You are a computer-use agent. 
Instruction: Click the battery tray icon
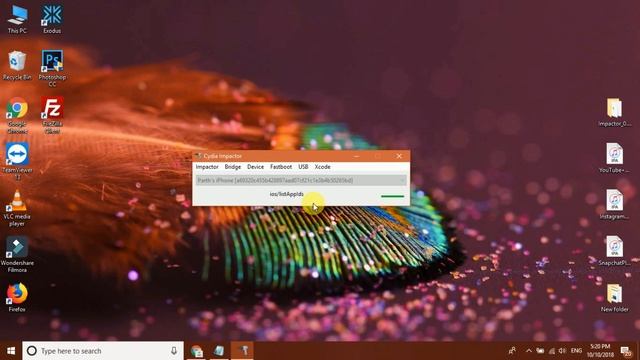(x=540, y=351)
